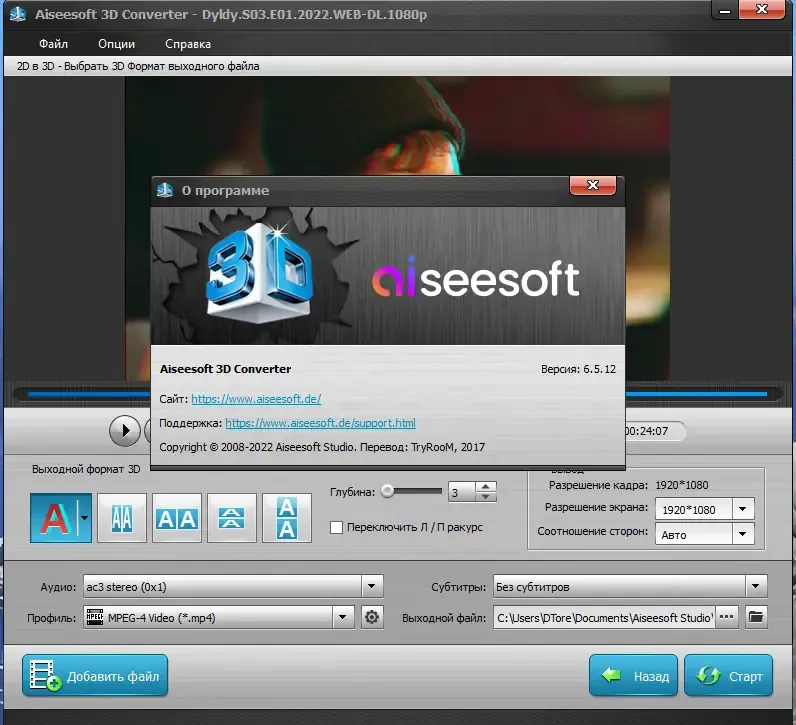
Task: Decrease depth value with down arrow
Action: [x=486, y=497]
